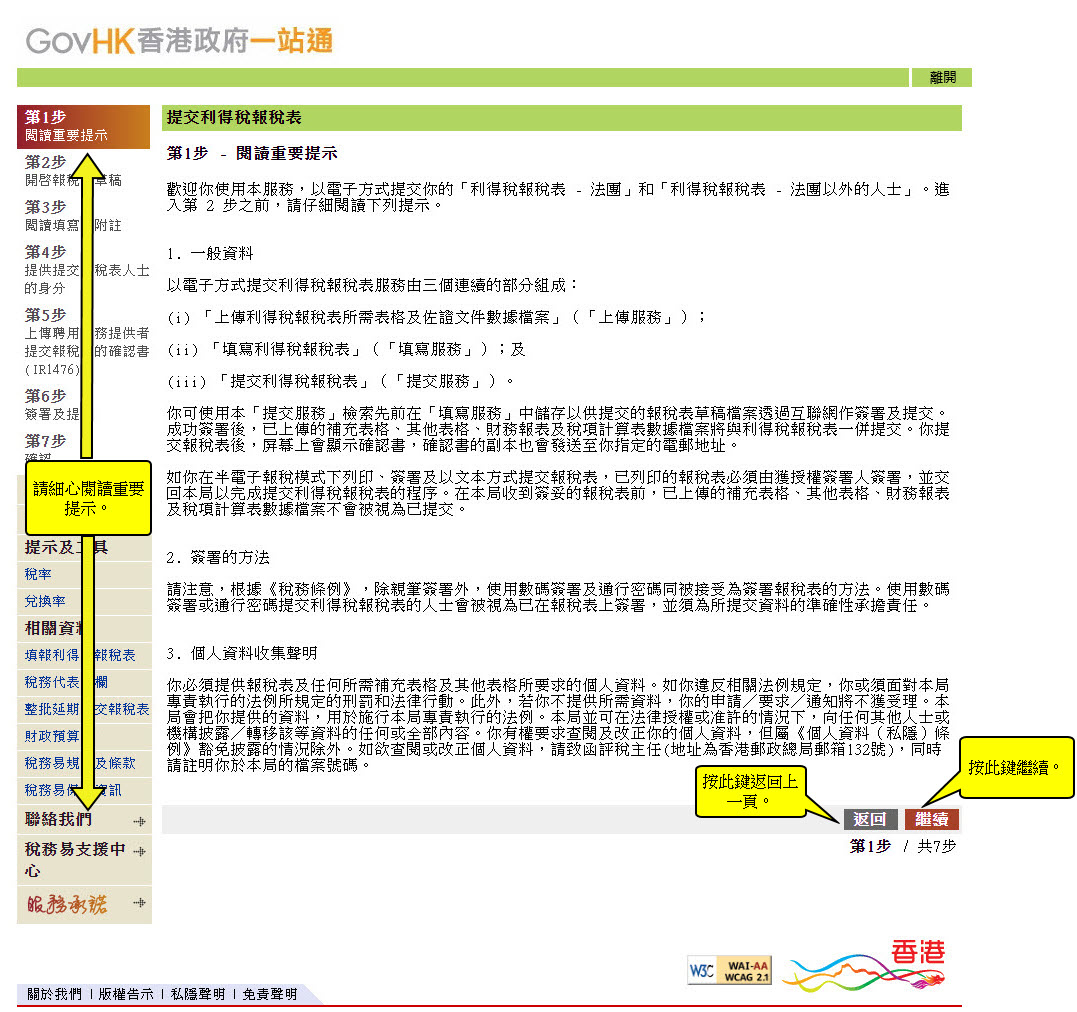1077x1012 pixels.
Task: Click section heading 3. 個人資料收集聲明
Action: pyautogui.click(x=242, y=653)
